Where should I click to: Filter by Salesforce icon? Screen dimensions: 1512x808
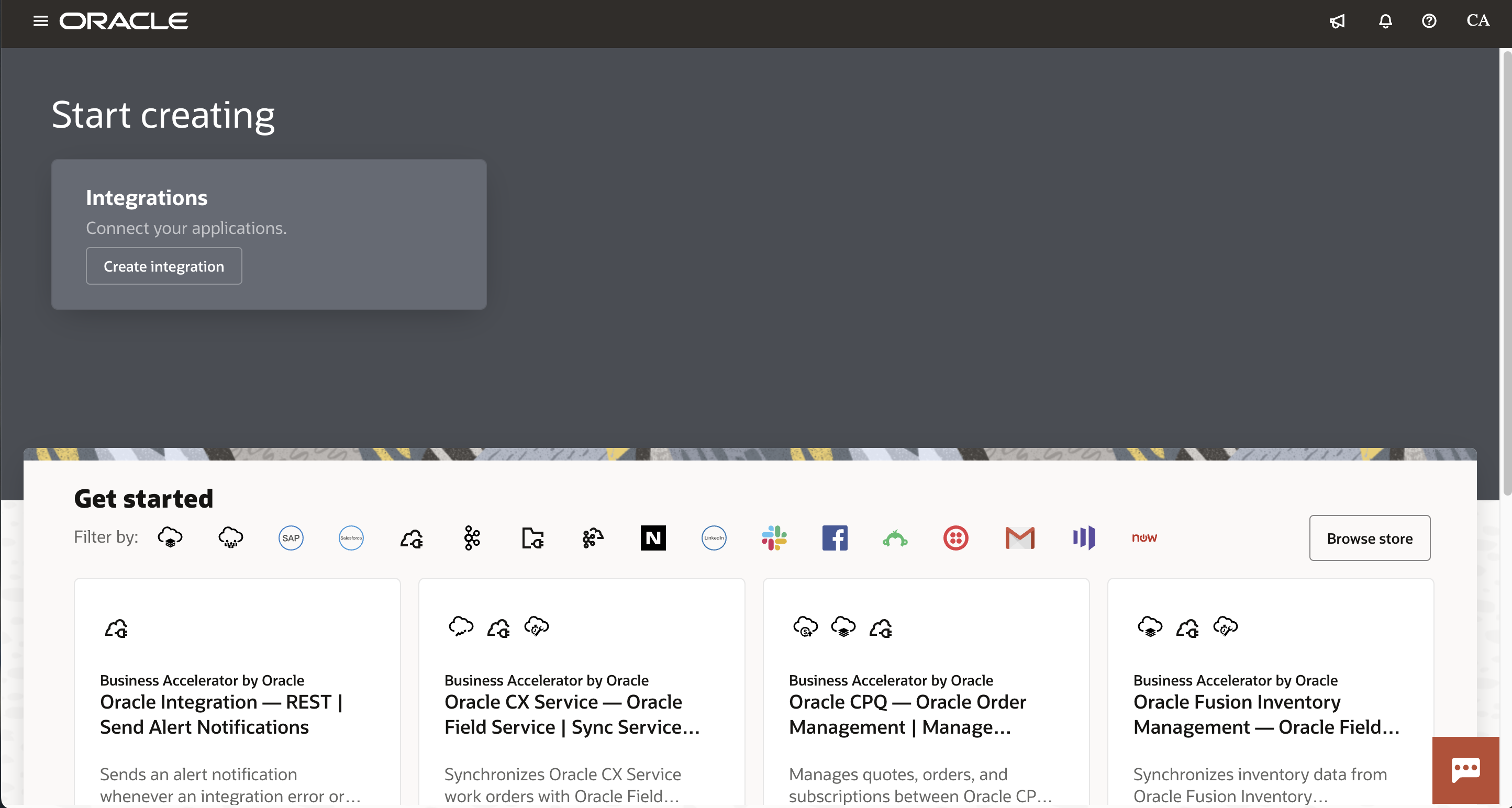point(351,537)
